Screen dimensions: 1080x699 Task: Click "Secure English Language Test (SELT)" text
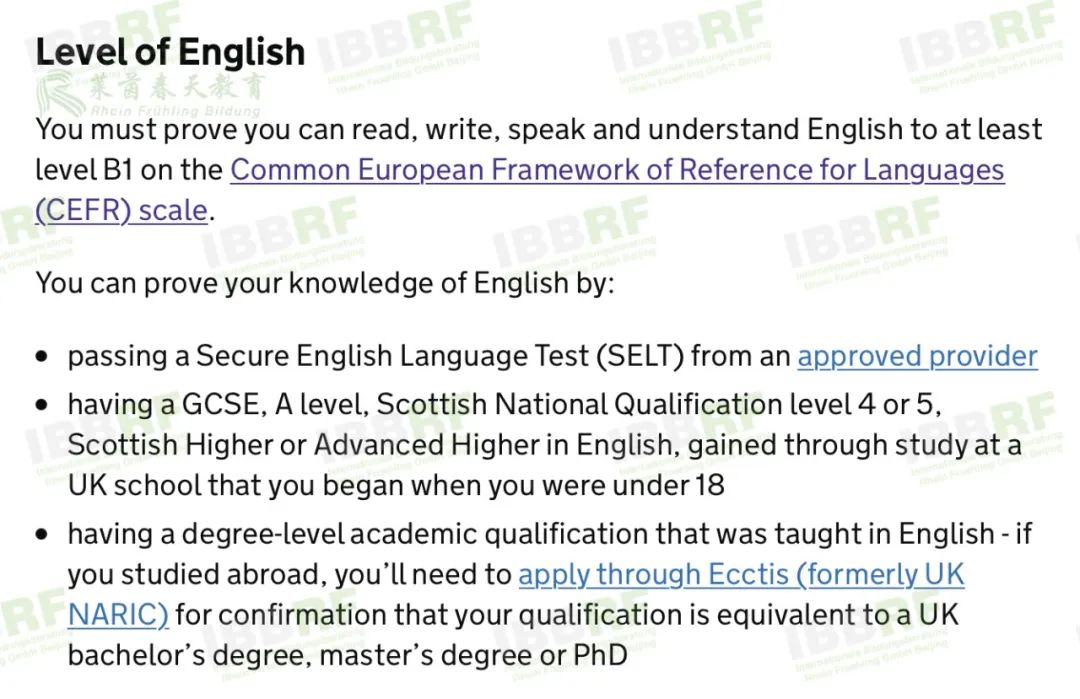pos(439,356)
